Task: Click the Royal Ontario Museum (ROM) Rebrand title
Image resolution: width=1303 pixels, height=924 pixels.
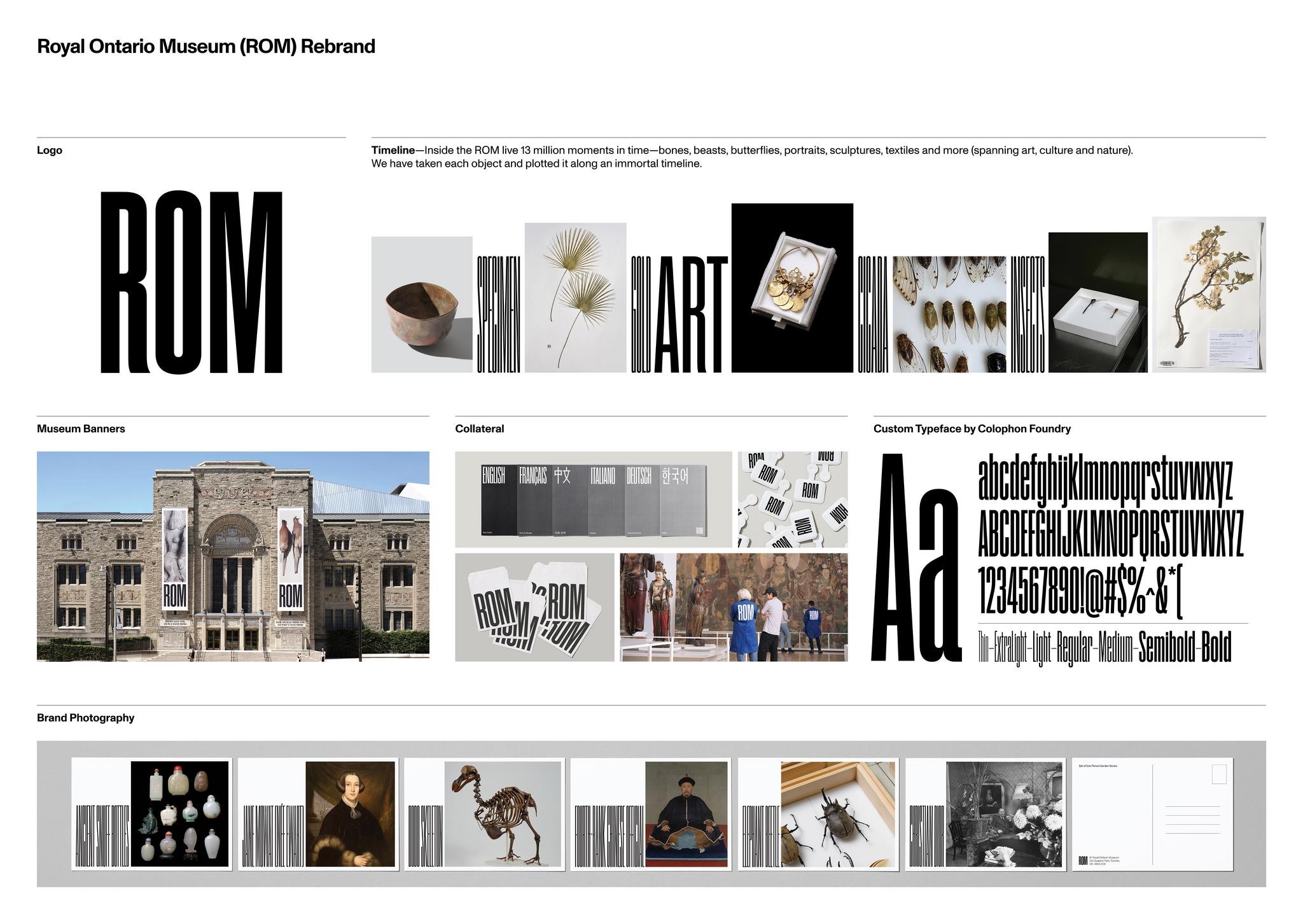Action: [207, 46]
